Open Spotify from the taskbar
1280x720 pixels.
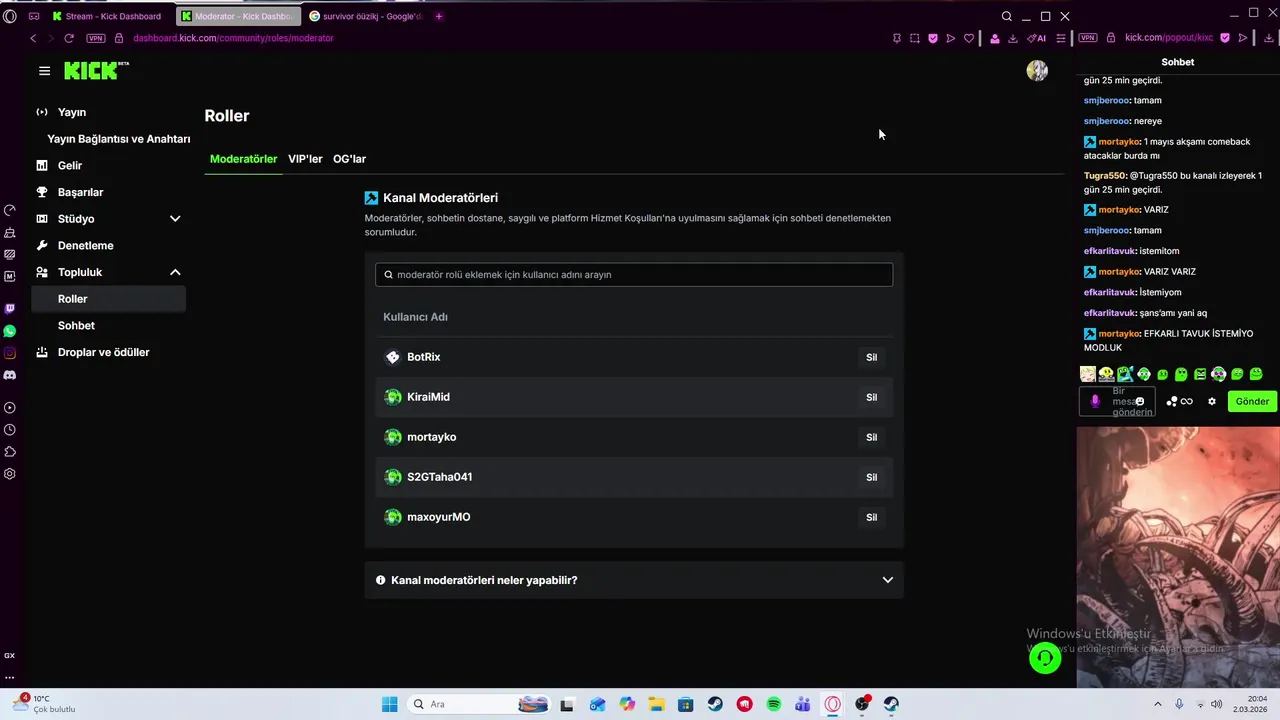point(774,704)
